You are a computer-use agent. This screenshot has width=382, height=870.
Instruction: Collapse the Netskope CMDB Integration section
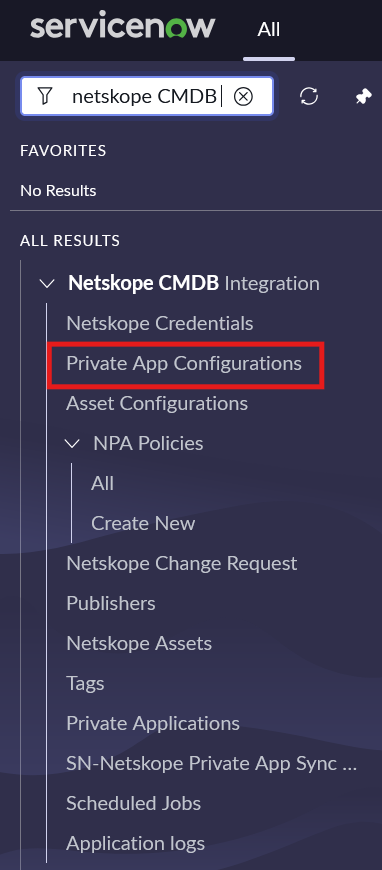(x=48, y=284)
